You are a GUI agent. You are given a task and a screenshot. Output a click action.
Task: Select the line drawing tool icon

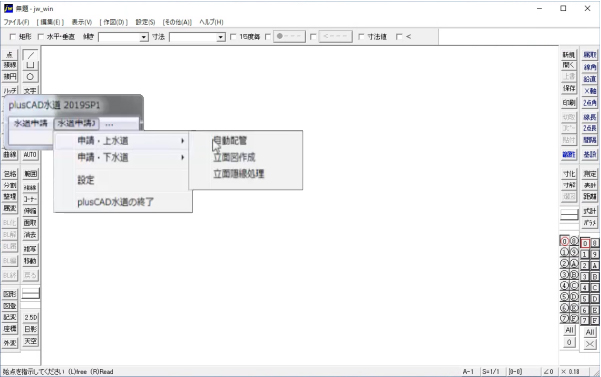[x=30, y=55]
